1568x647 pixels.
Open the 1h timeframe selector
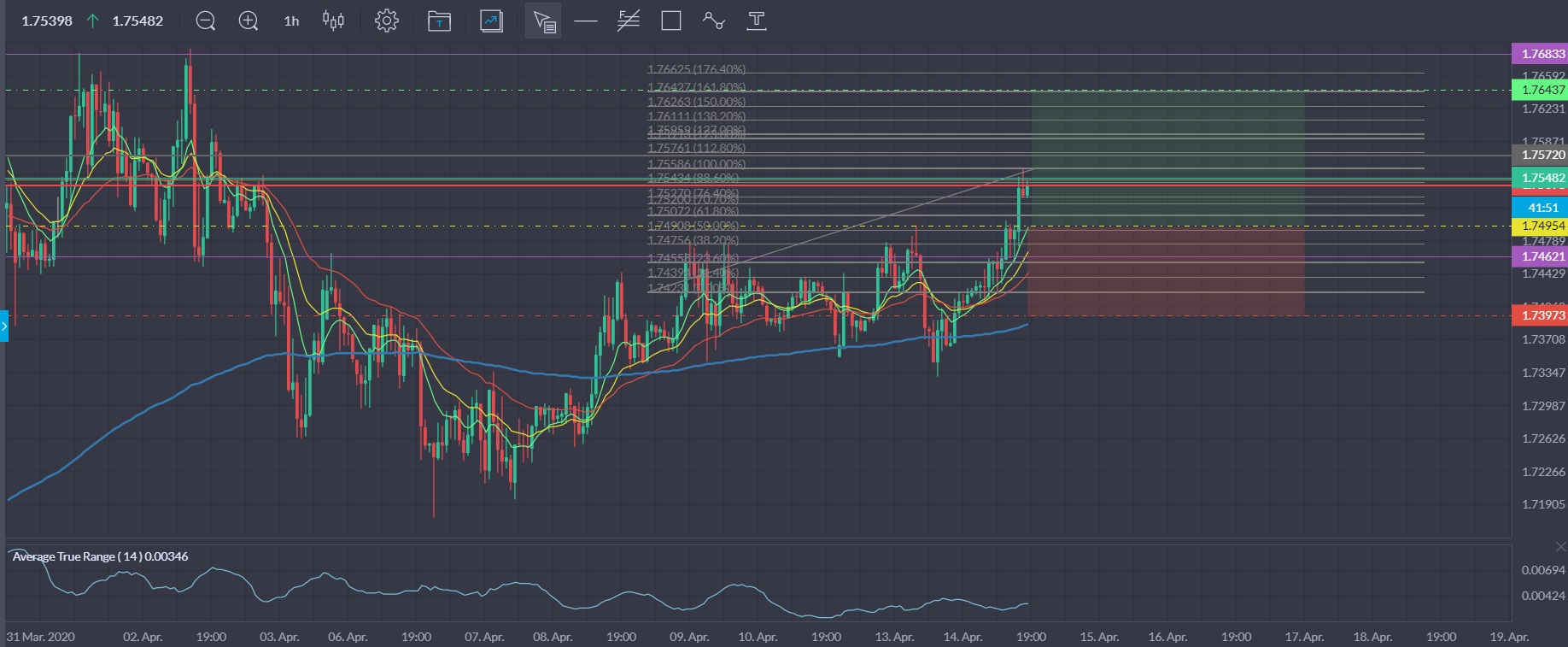(x=291, y=21)
